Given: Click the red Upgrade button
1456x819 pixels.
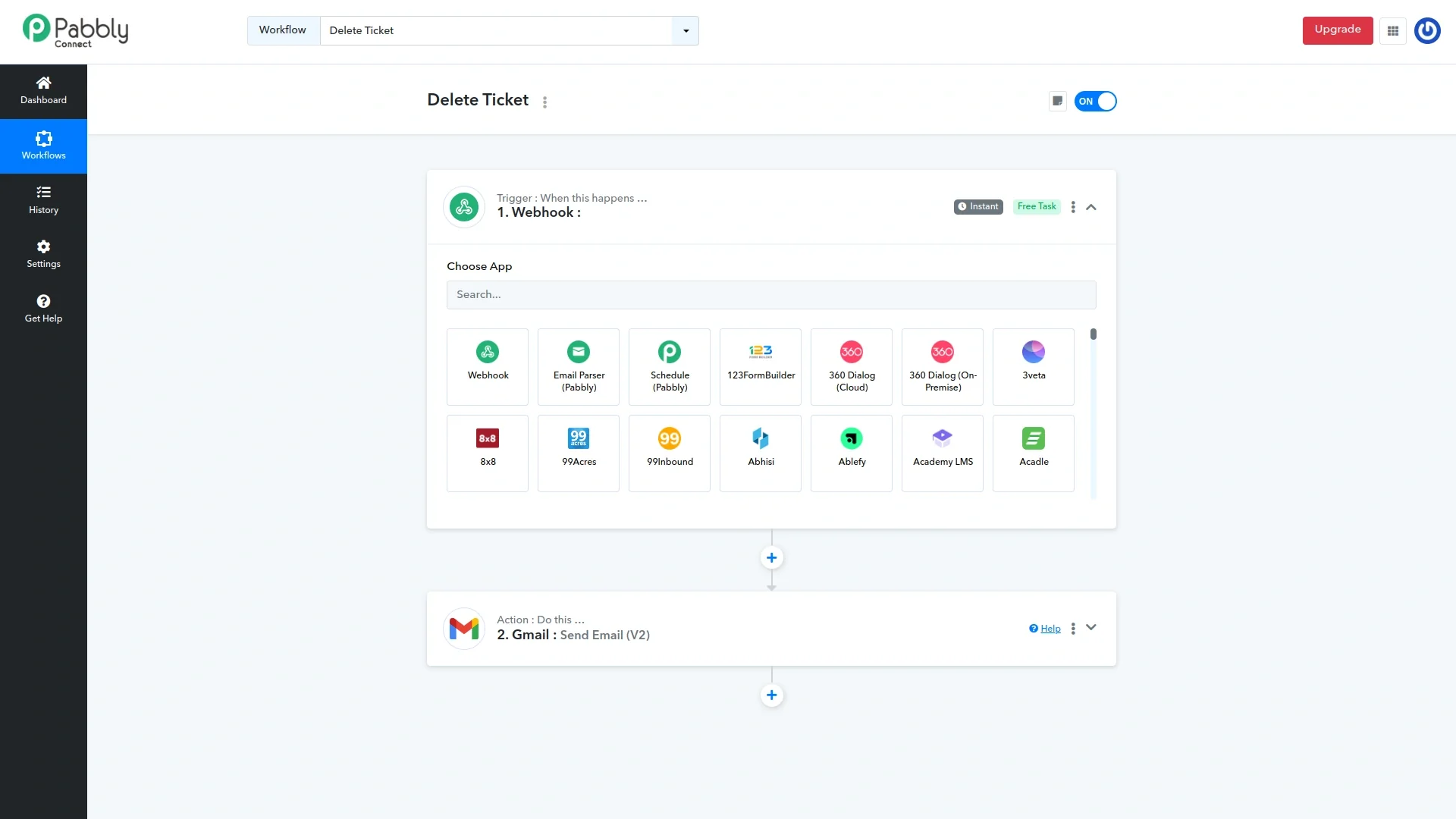Looking at the screenshot, I should pos(1338,30).
